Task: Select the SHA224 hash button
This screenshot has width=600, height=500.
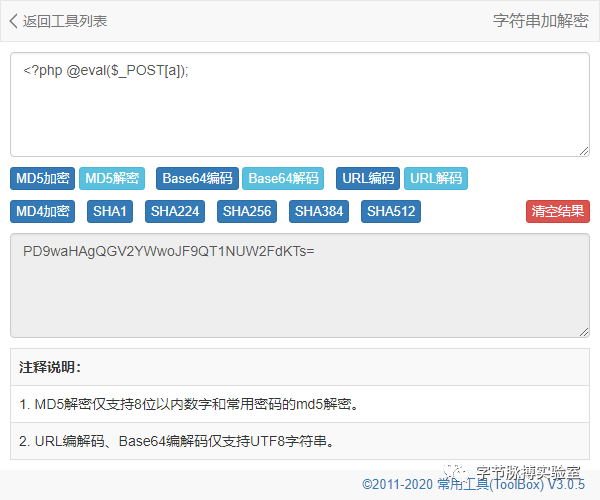Action: [174, 212]
